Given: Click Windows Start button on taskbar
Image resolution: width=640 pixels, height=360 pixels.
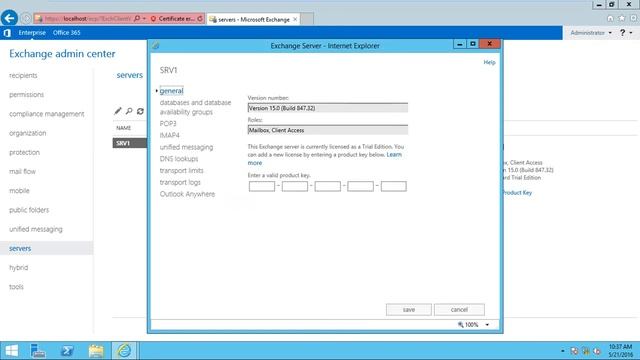Looking at the screenshot, I should point(11,351).
